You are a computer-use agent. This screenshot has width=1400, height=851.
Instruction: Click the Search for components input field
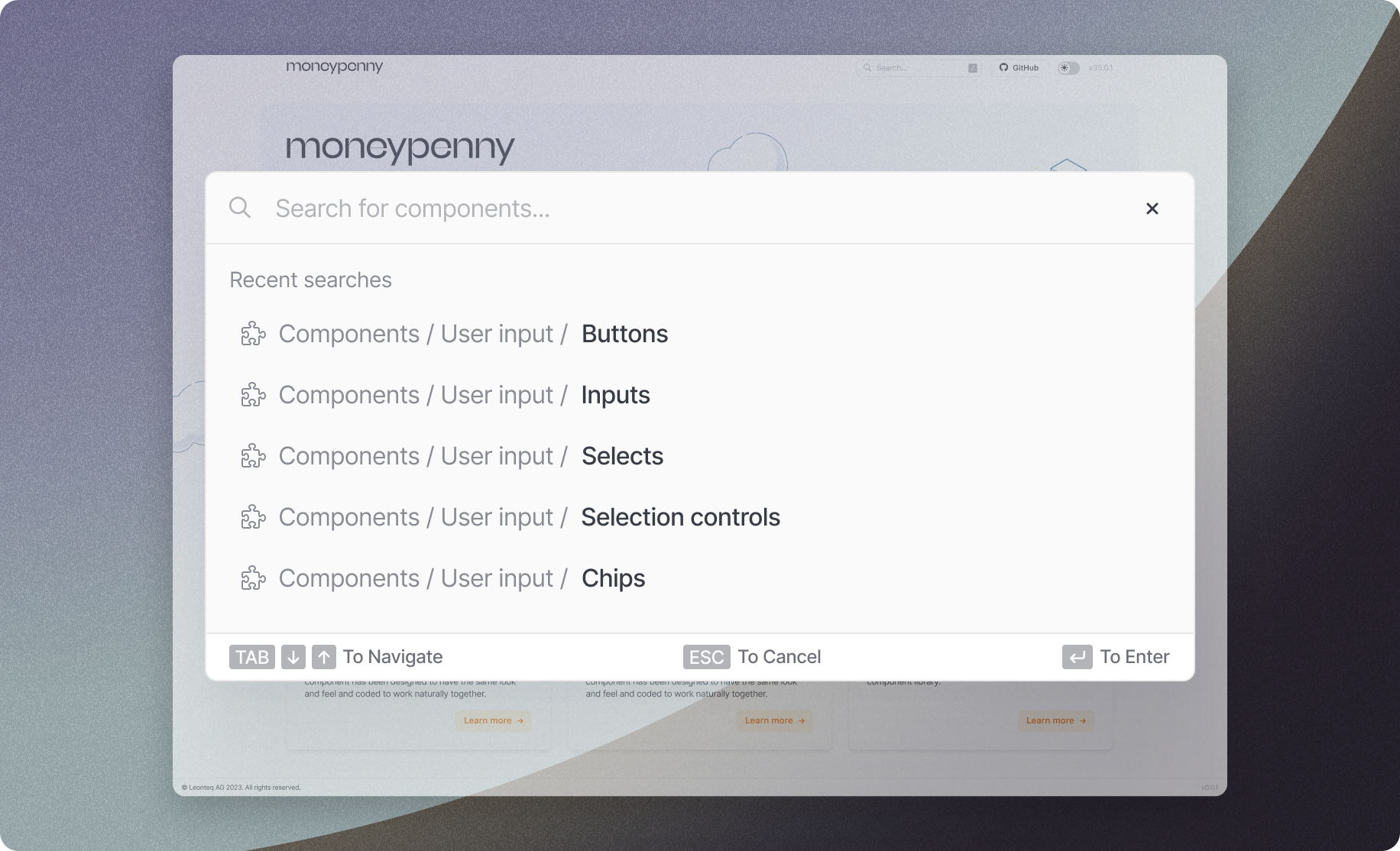pyautogui.click(x=535, y=208)
